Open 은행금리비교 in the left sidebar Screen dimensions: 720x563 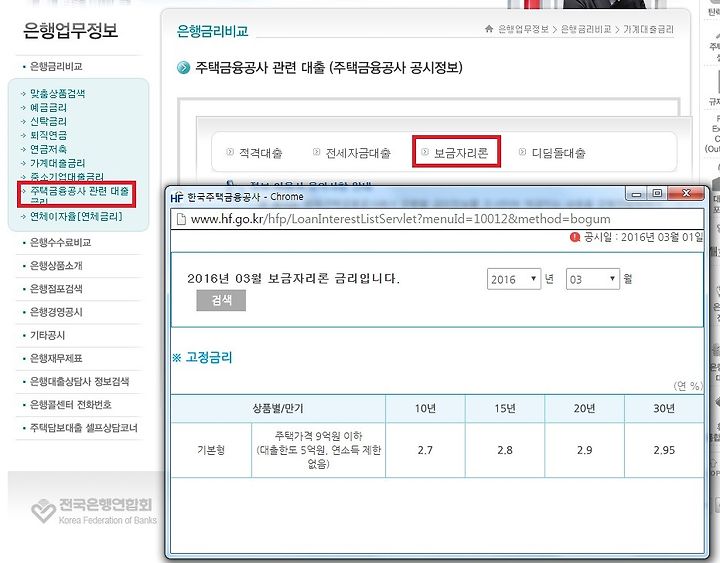coord(56,67)
